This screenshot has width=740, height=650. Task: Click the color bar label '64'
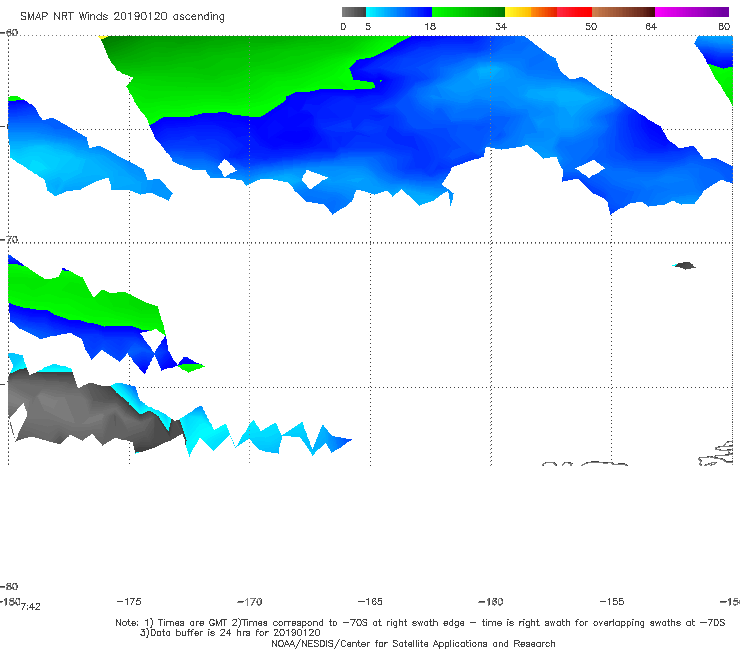click(651, 26)
